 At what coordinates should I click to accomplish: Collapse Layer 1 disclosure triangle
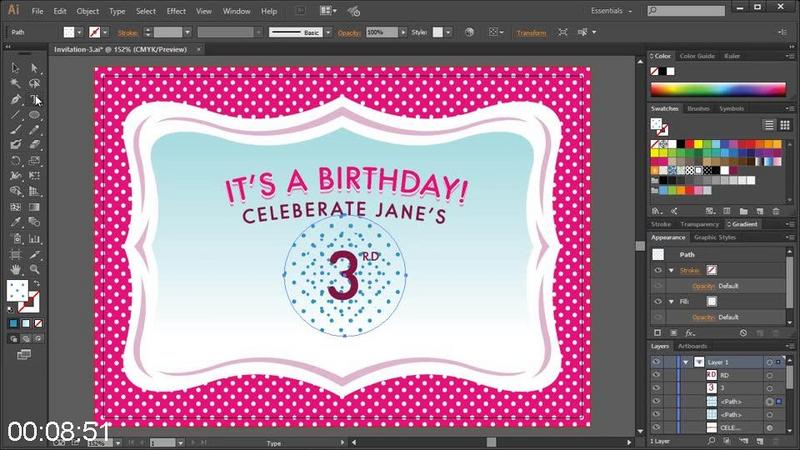pyautogui.click(x=686, y=362)
